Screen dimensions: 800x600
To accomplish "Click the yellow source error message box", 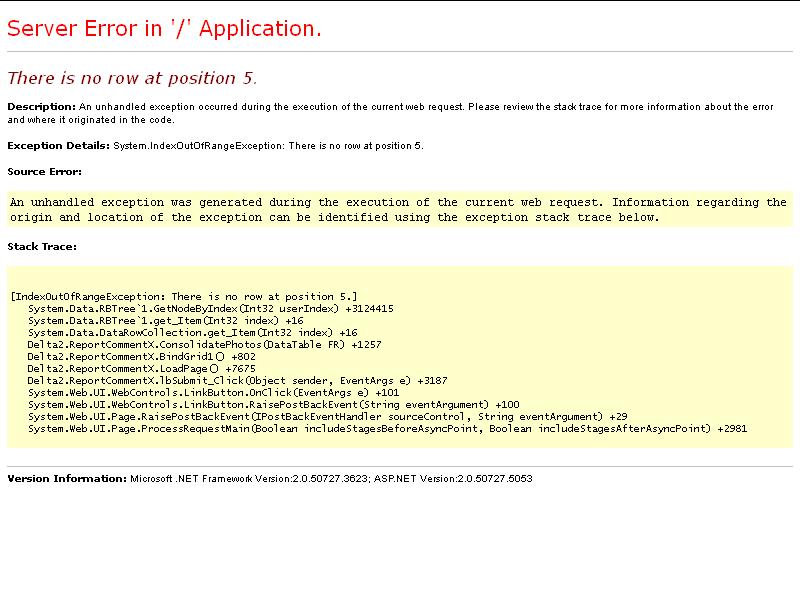I will [x=398, y=210].
